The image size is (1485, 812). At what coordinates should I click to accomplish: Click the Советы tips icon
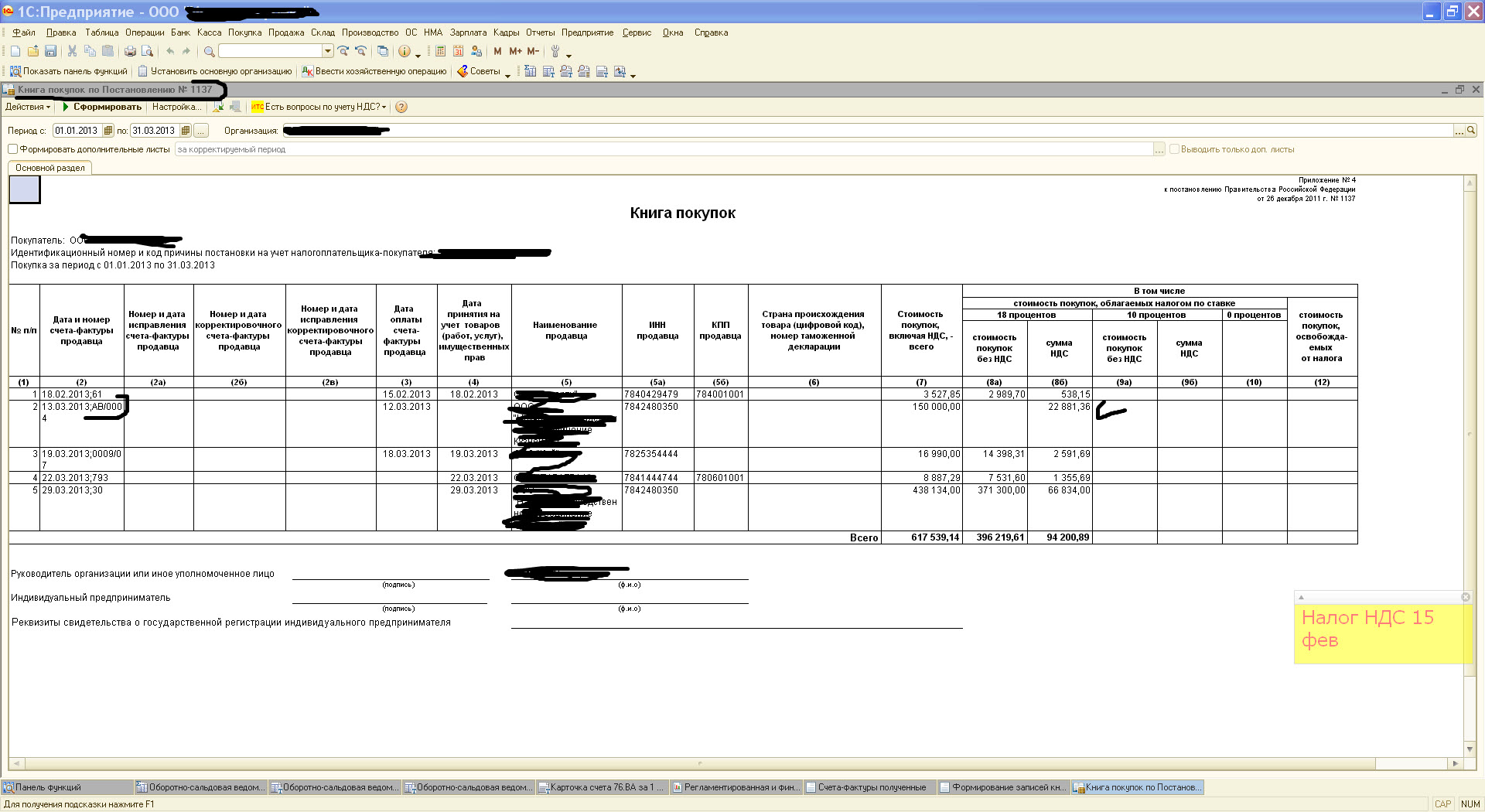[463, 71]
